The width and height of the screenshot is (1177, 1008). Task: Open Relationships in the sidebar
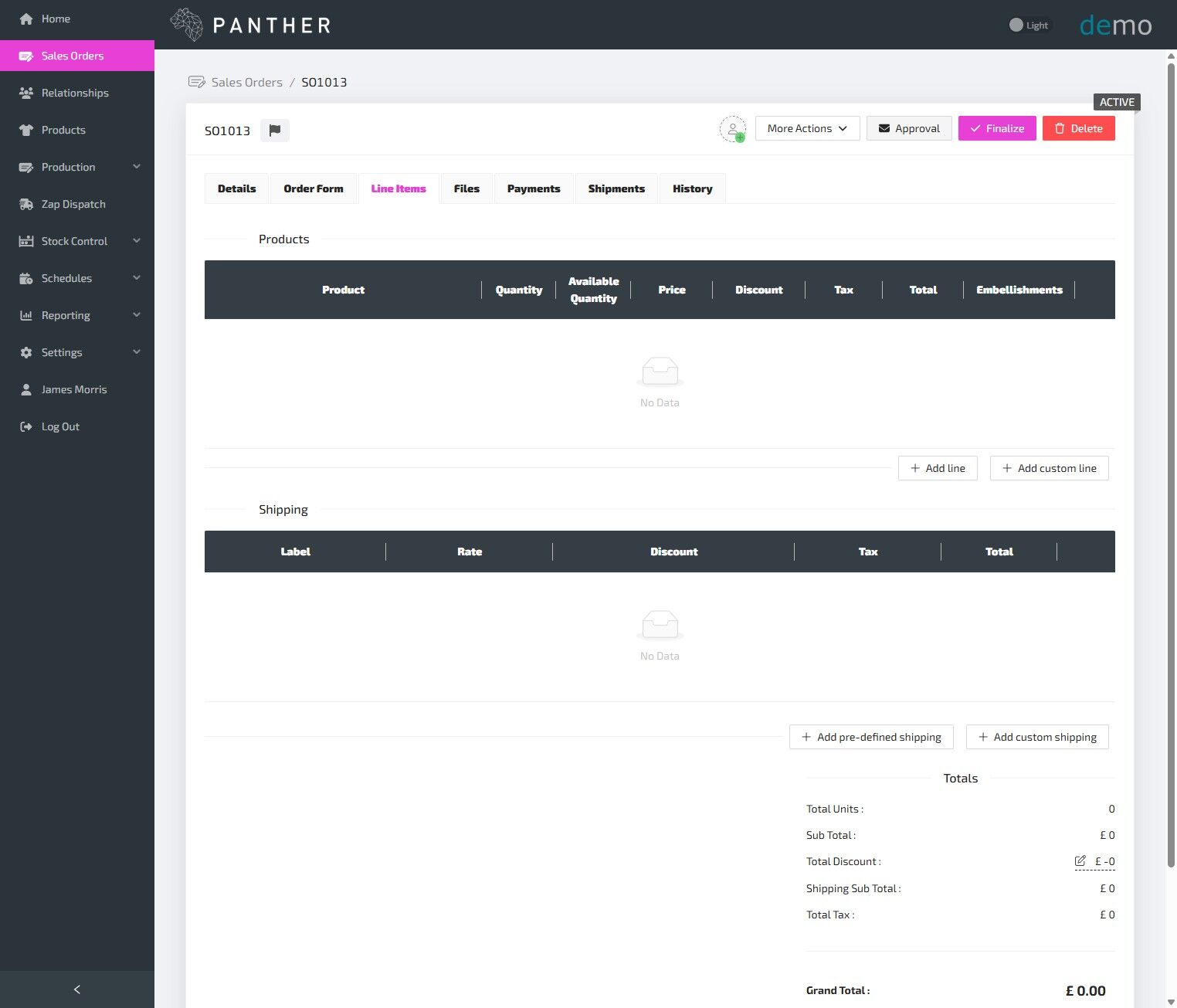tap(77, 93)
